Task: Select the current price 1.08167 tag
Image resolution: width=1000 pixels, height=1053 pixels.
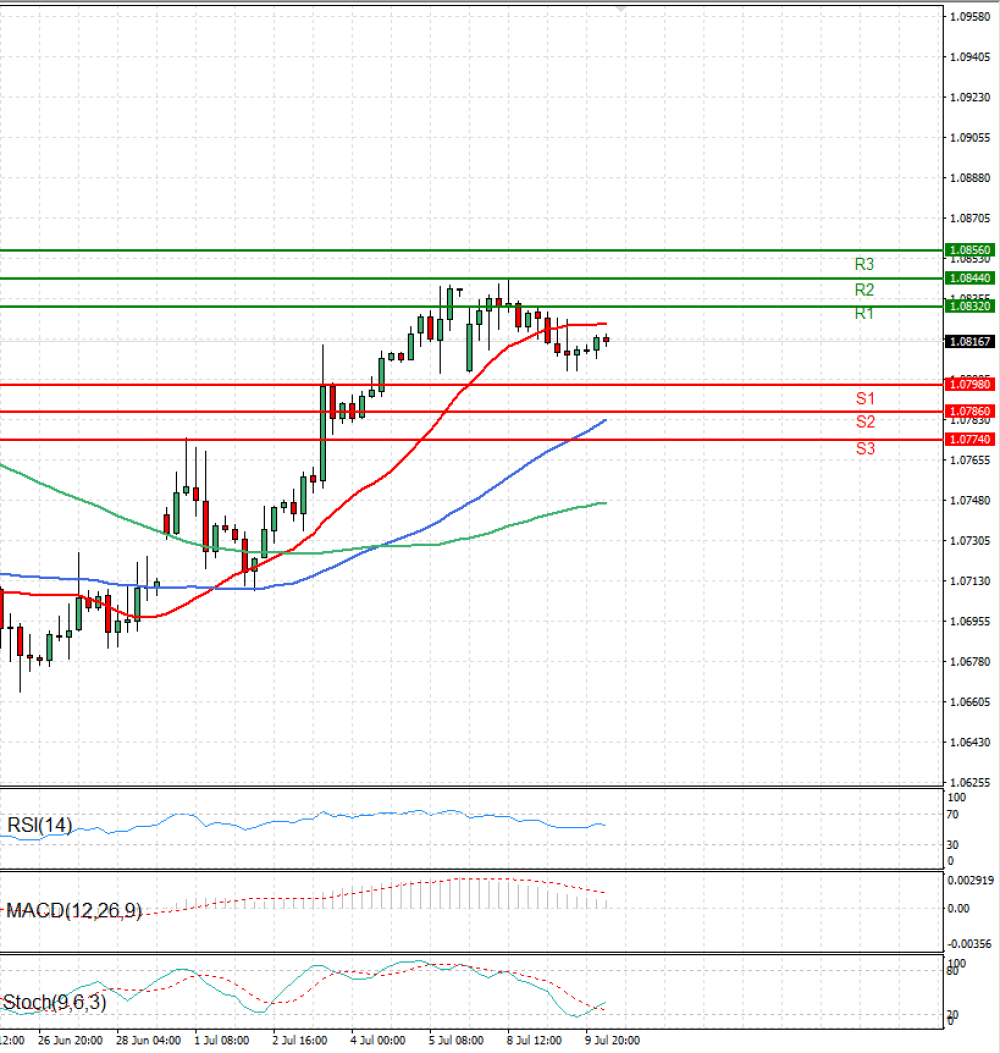Action: (970, 342)
